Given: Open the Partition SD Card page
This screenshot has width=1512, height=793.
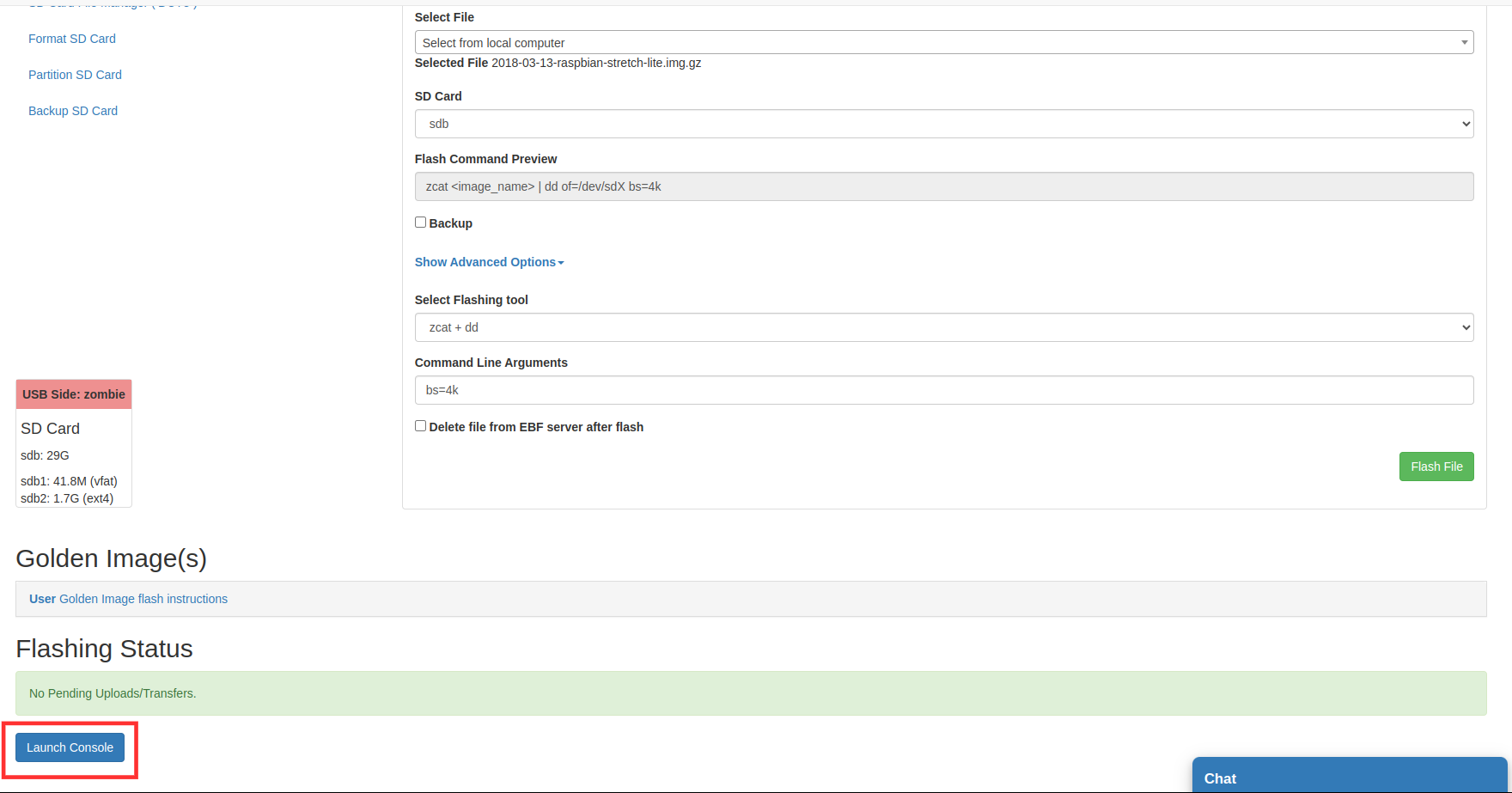Looking at the screenshot, I should [75, 75].
